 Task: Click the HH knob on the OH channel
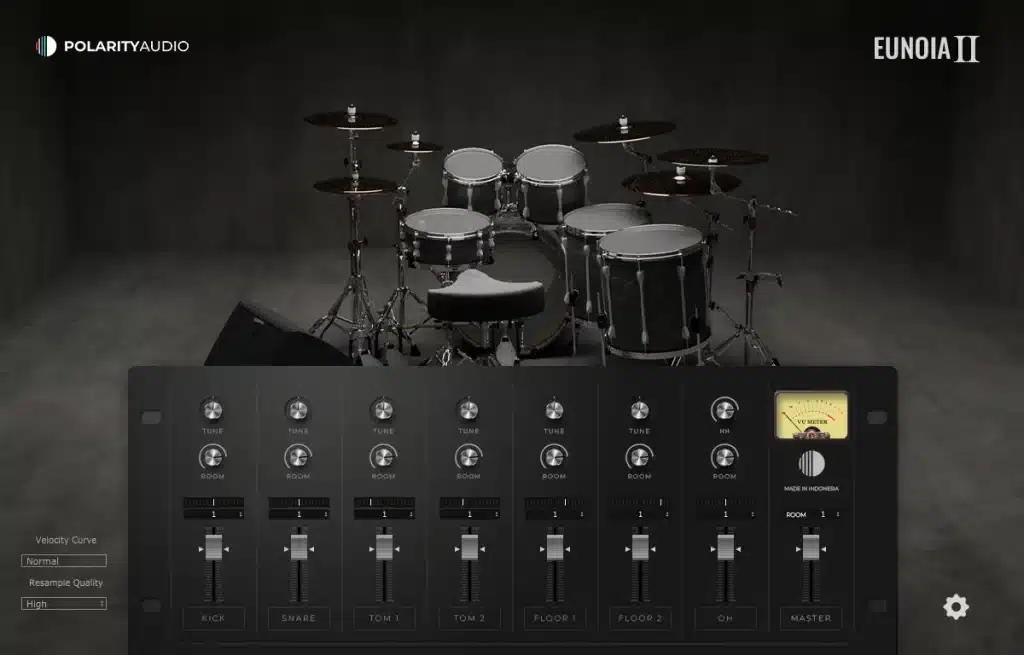(x=725, y=410)
